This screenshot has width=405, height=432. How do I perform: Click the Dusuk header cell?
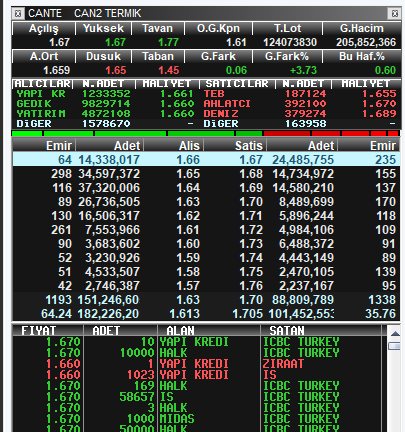[103, 56]
